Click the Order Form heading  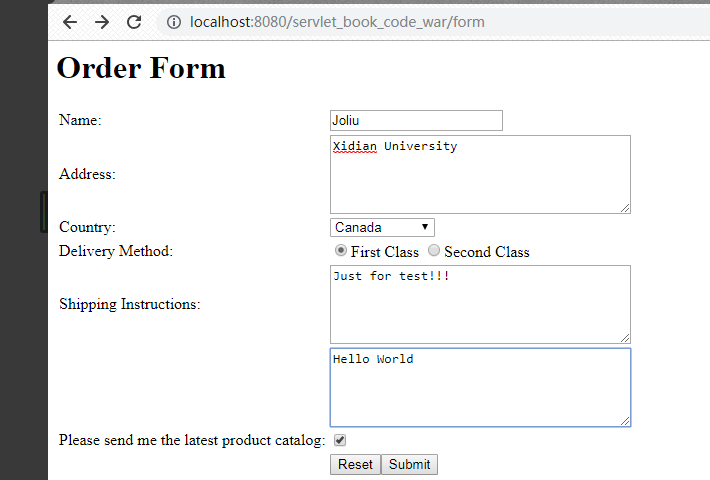click(141, 68)
